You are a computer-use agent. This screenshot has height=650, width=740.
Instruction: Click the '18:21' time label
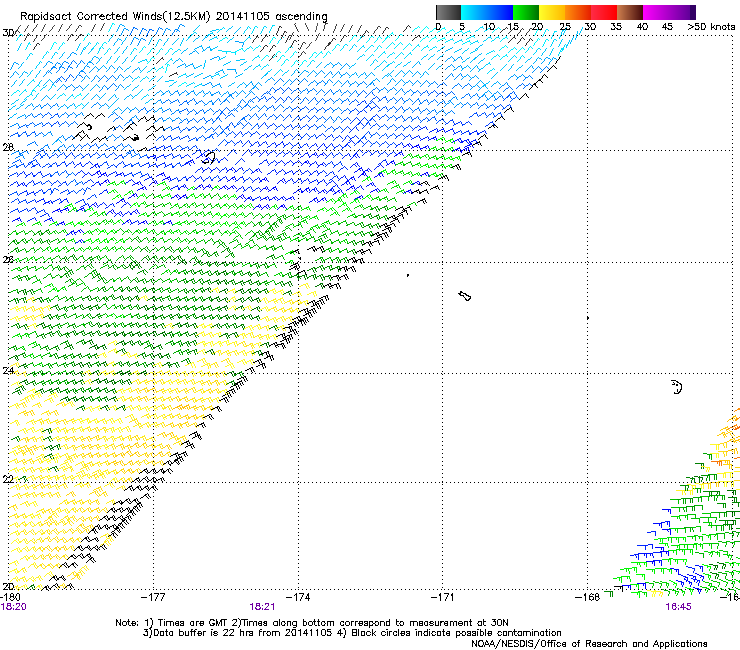coord(262,607)
